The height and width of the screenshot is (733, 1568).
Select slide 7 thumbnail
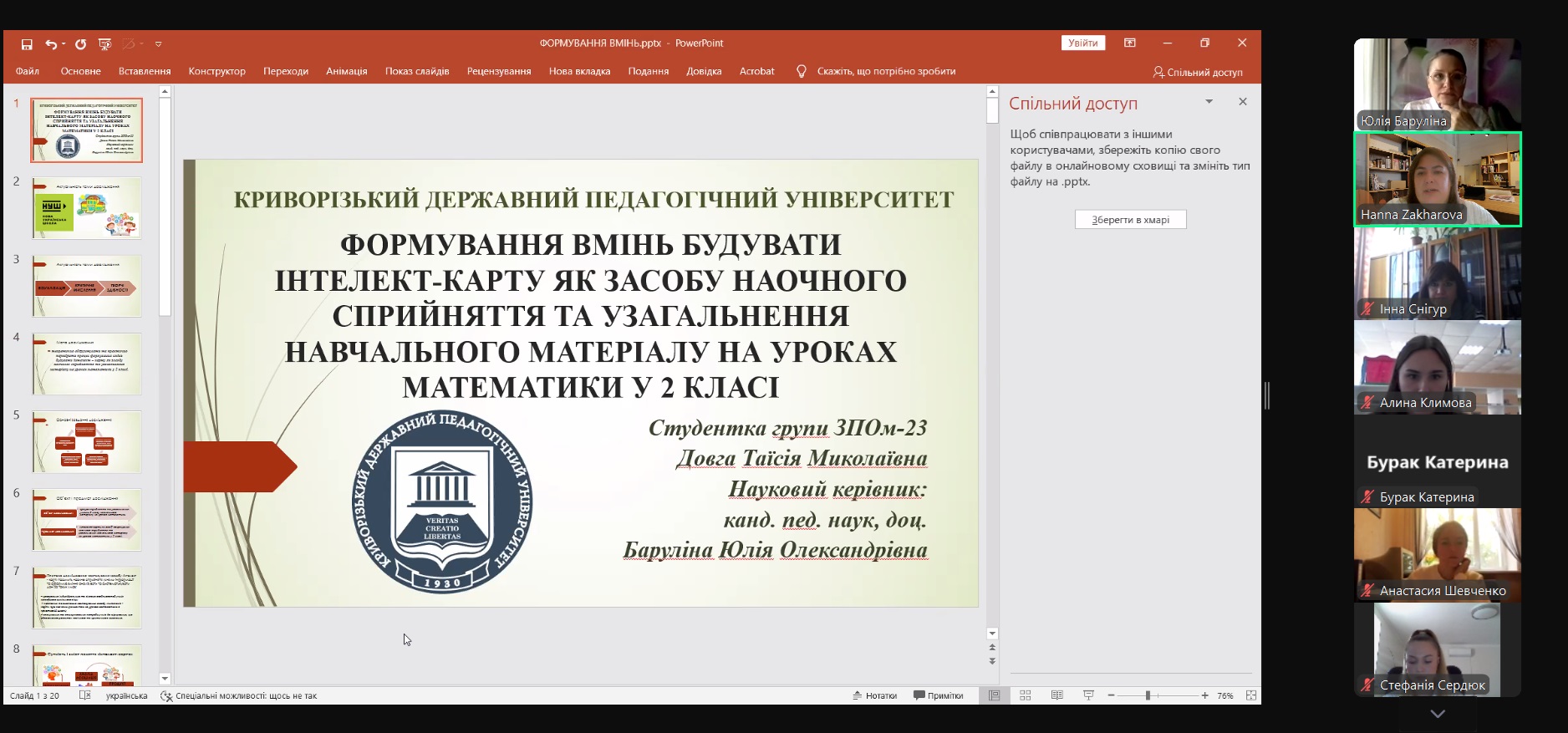[87, 598]
